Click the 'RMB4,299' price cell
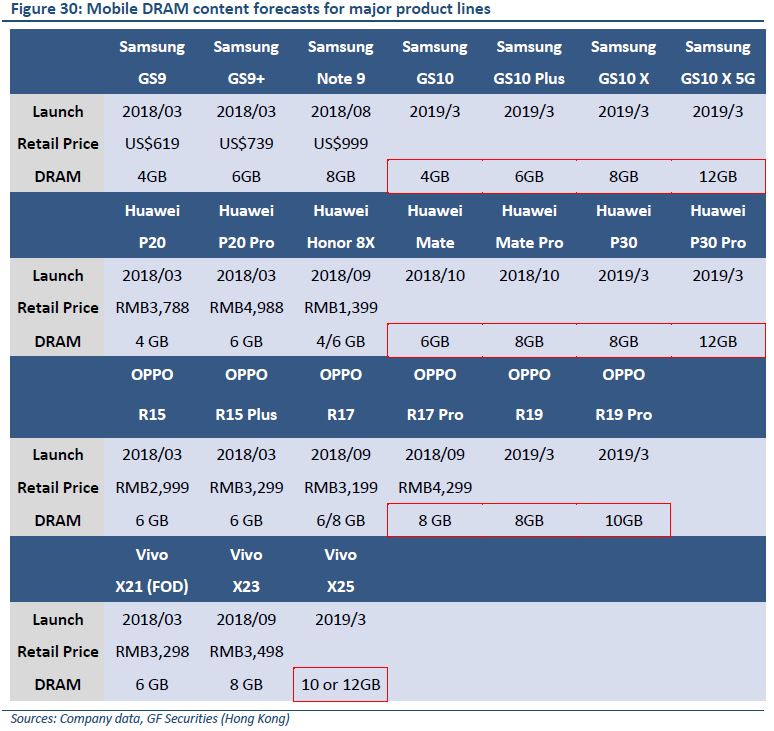 pos(435,488)
